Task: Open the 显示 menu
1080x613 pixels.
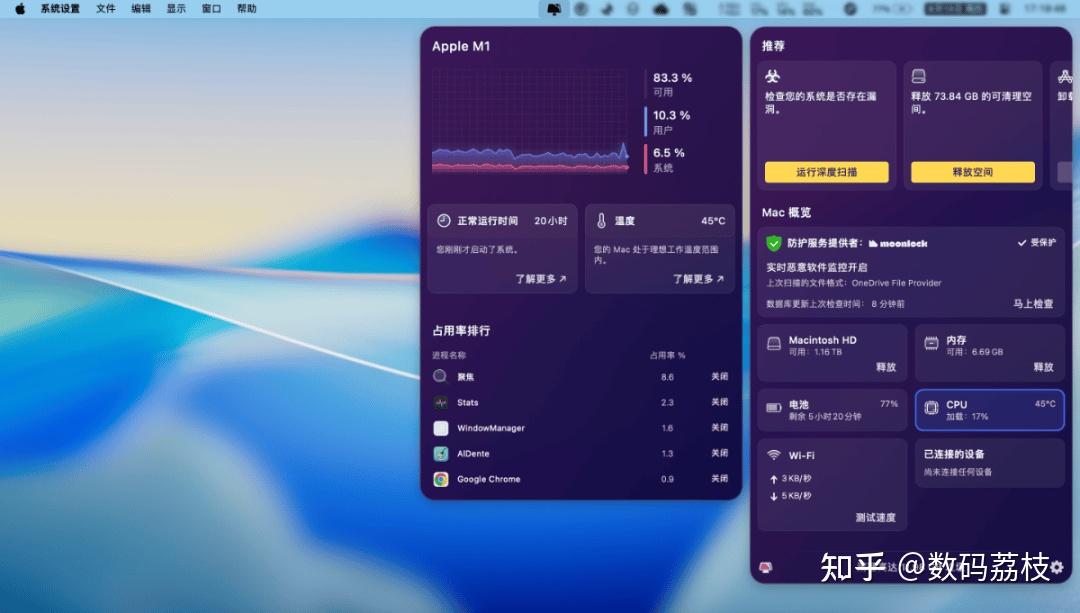Action: coord(176,9)
